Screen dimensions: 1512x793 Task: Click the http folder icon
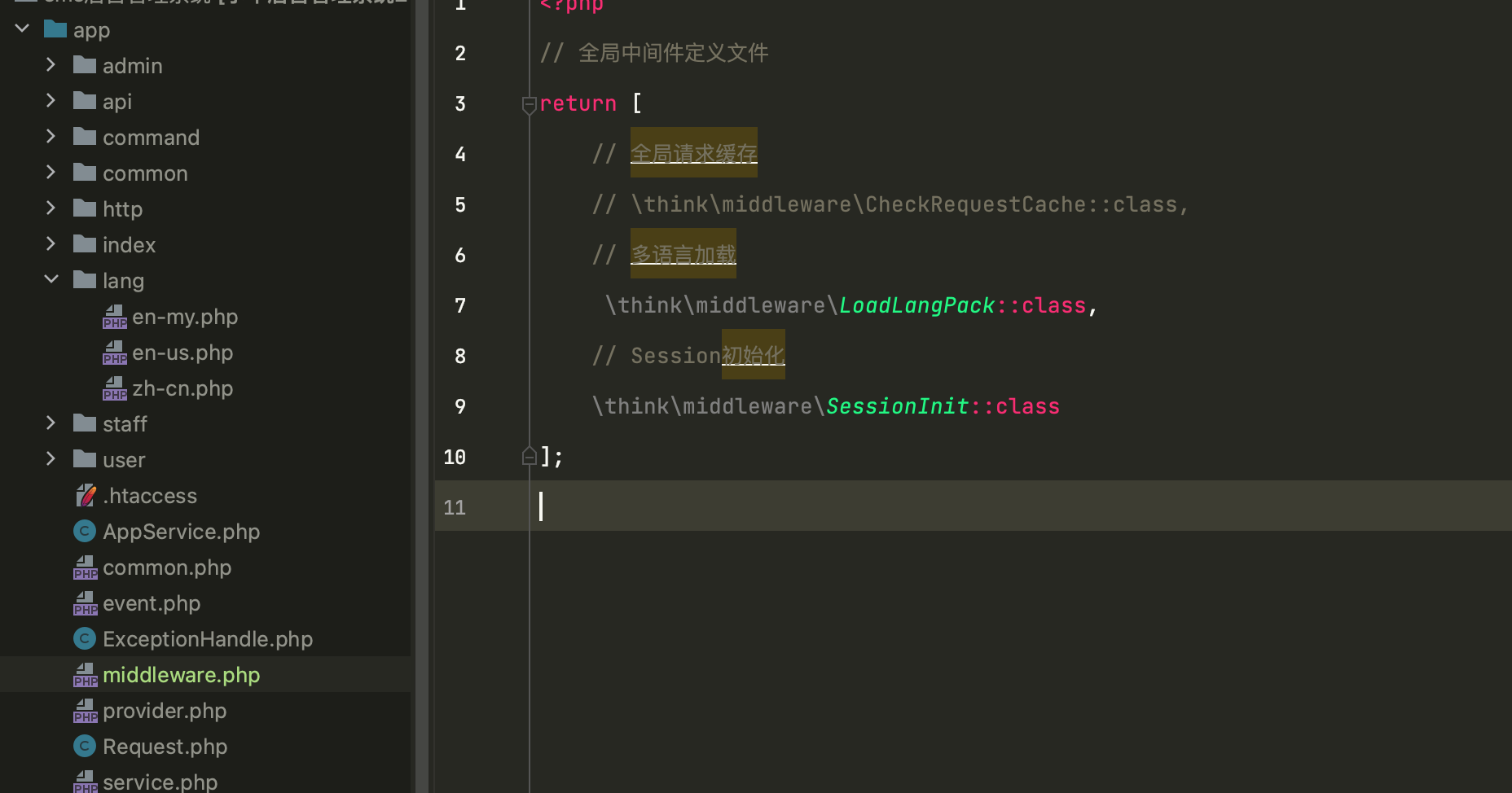click(85, 208)
